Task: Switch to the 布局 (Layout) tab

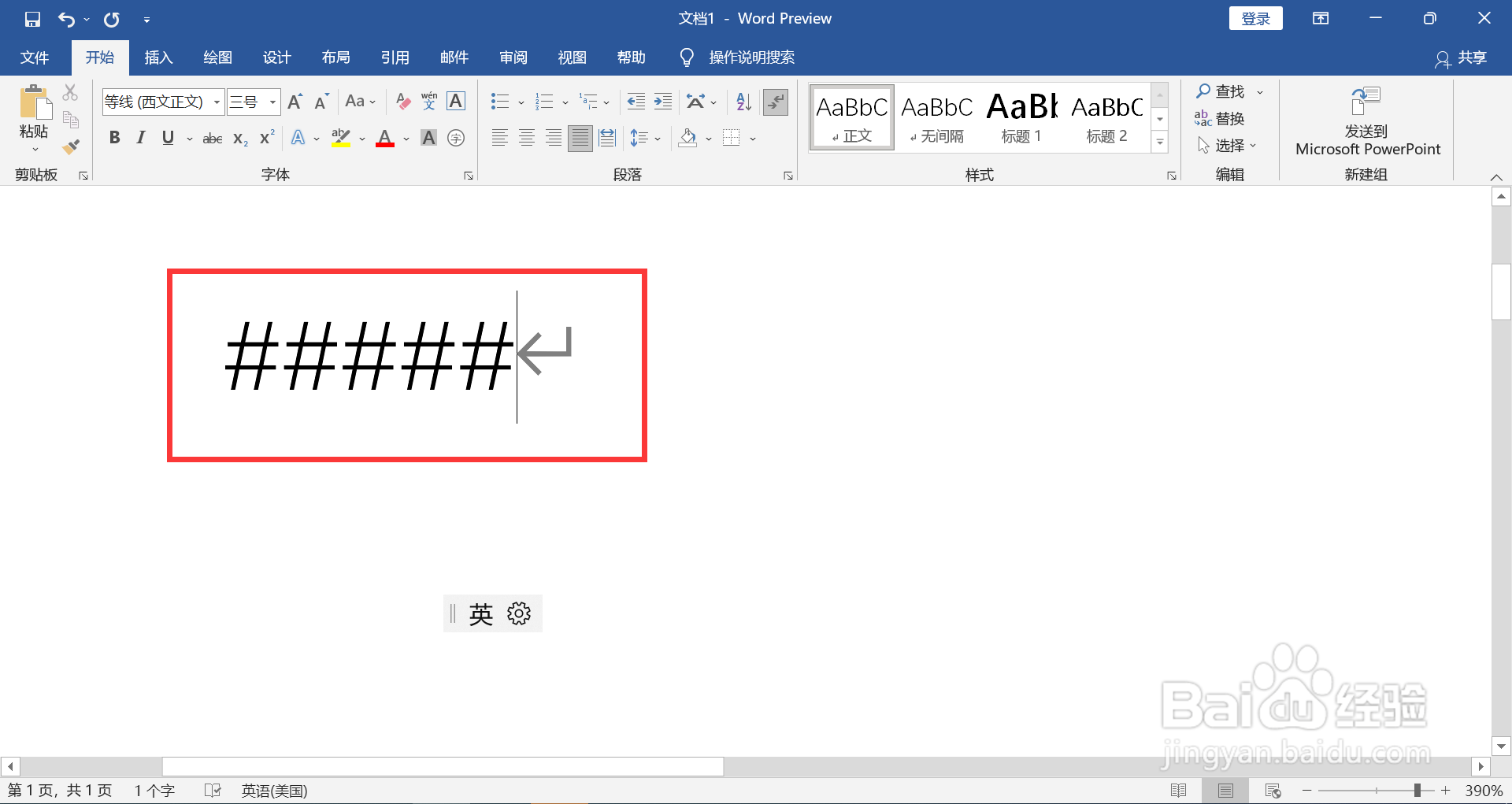Action: point(335,57)
